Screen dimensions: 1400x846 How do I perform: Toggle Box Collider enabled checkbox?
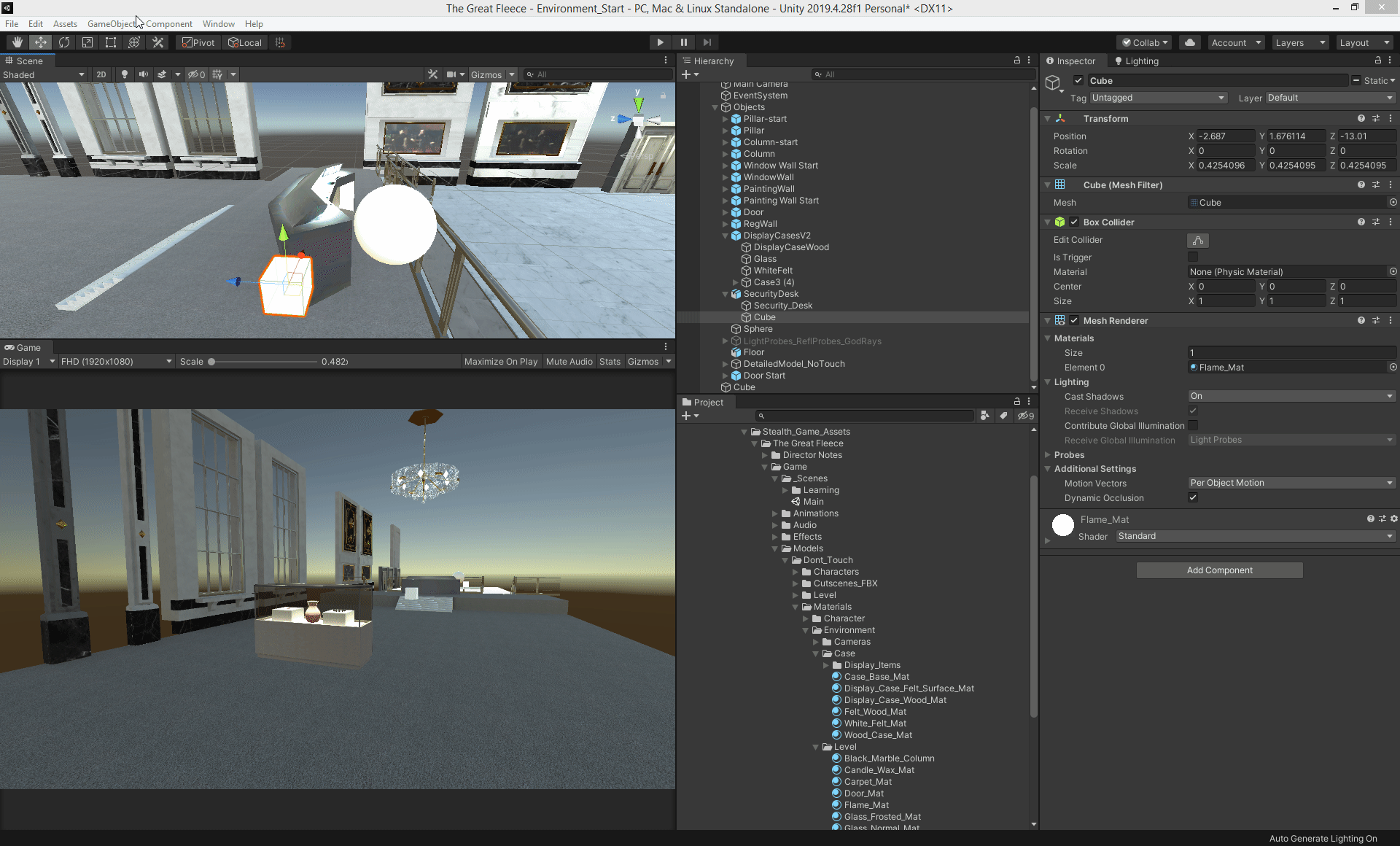tap(1074, 222)
